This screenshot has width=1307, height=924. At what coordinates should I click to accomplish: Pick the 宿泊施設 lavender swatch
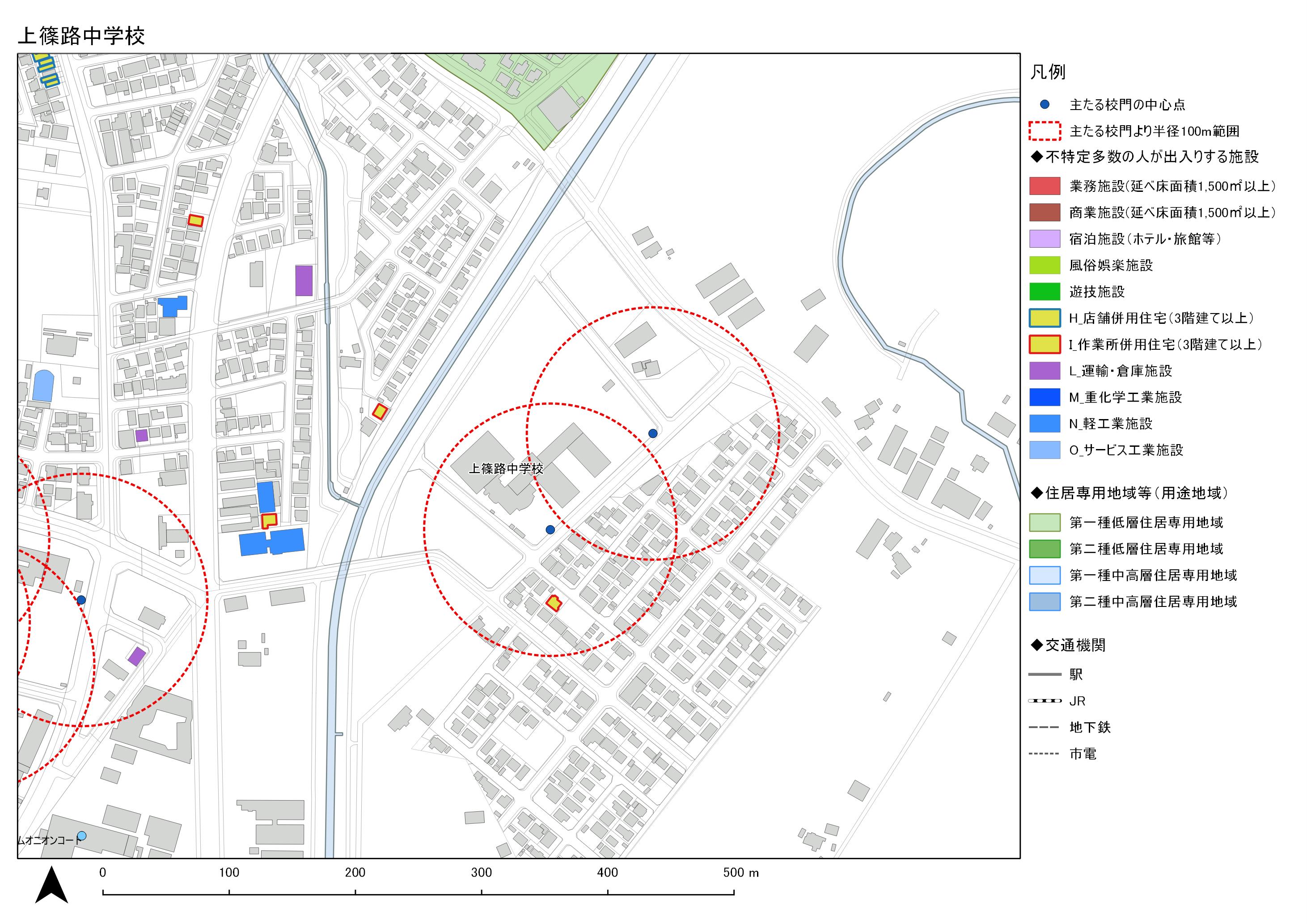1045,238
